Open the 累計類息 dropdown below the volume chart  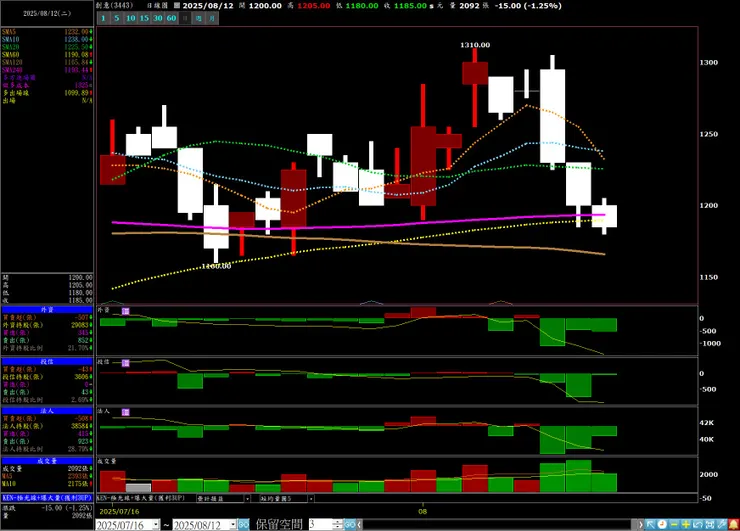(247, 498)
